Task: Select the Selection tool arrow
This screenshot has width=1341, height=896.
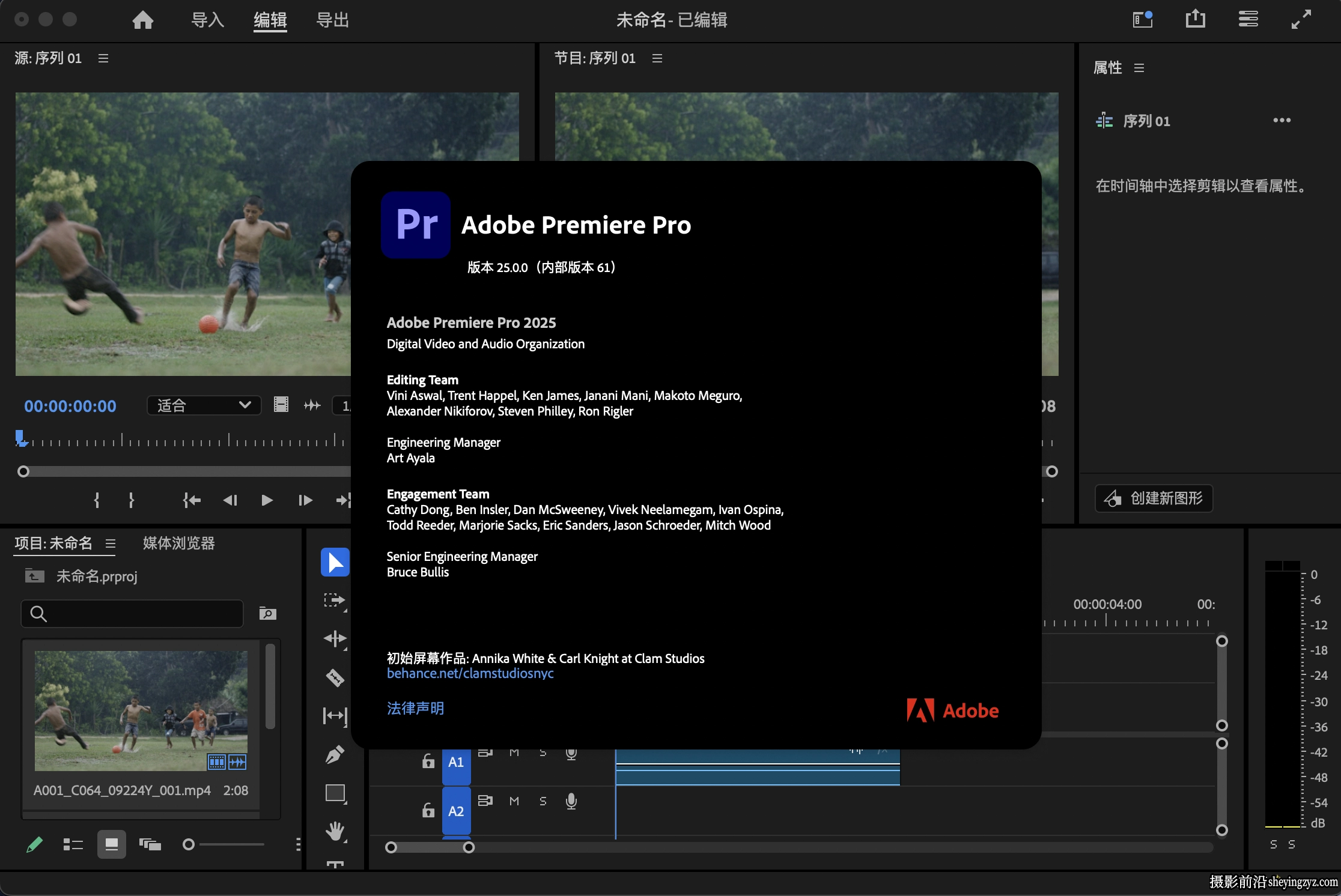Action: (335, 562)
